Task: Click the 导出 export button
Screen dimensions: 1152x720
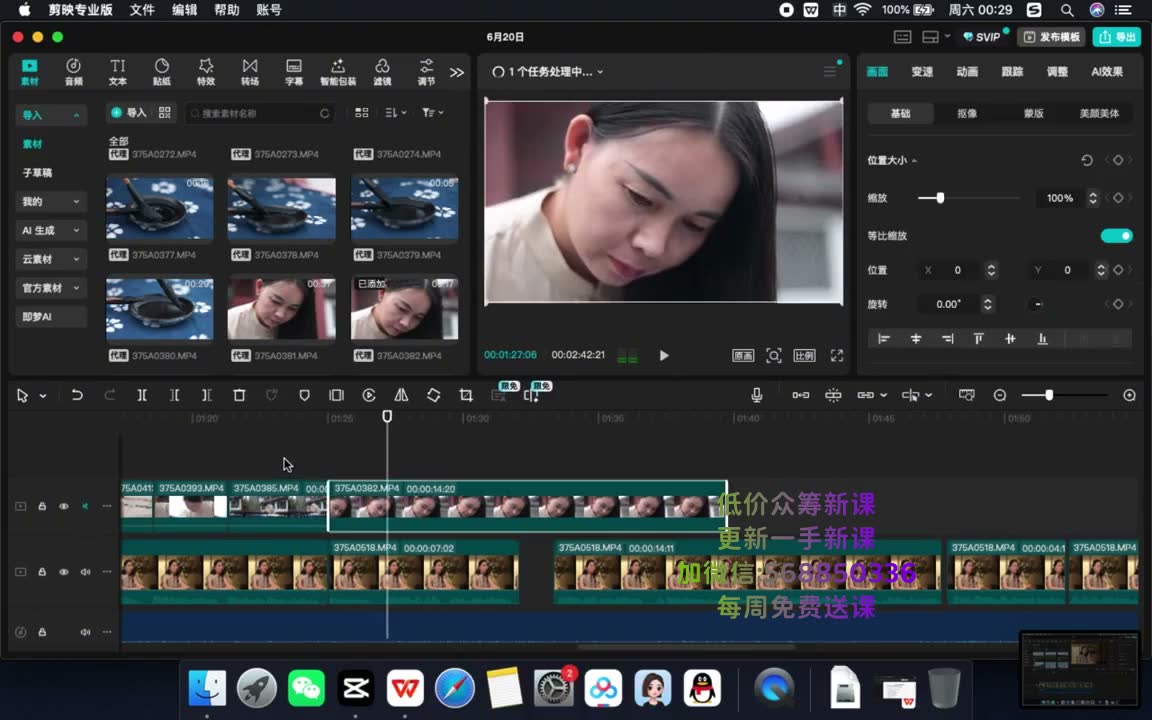Action: [1116, 37]
